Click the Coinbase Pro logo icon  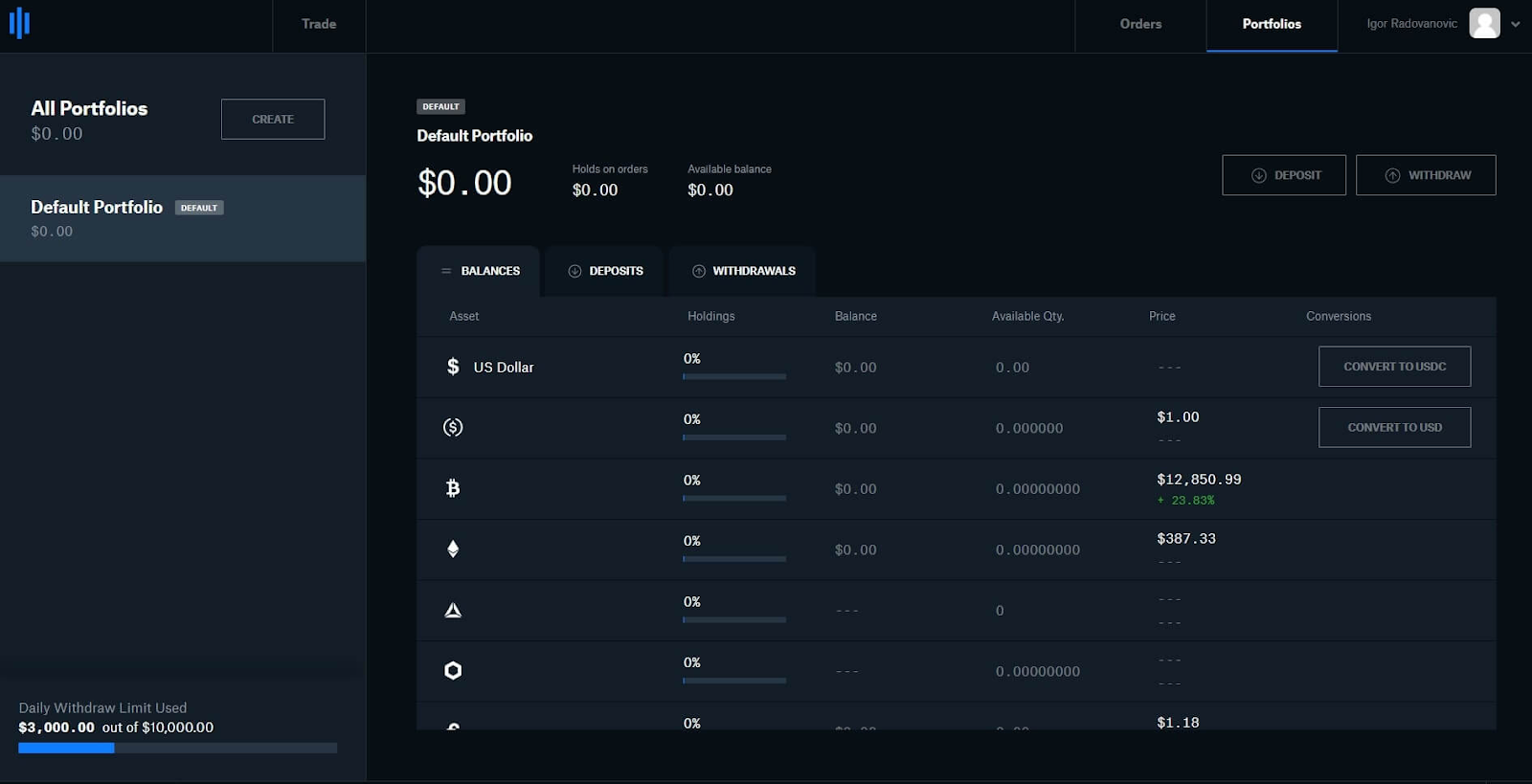pyautogui.click(x=20, y=24)
